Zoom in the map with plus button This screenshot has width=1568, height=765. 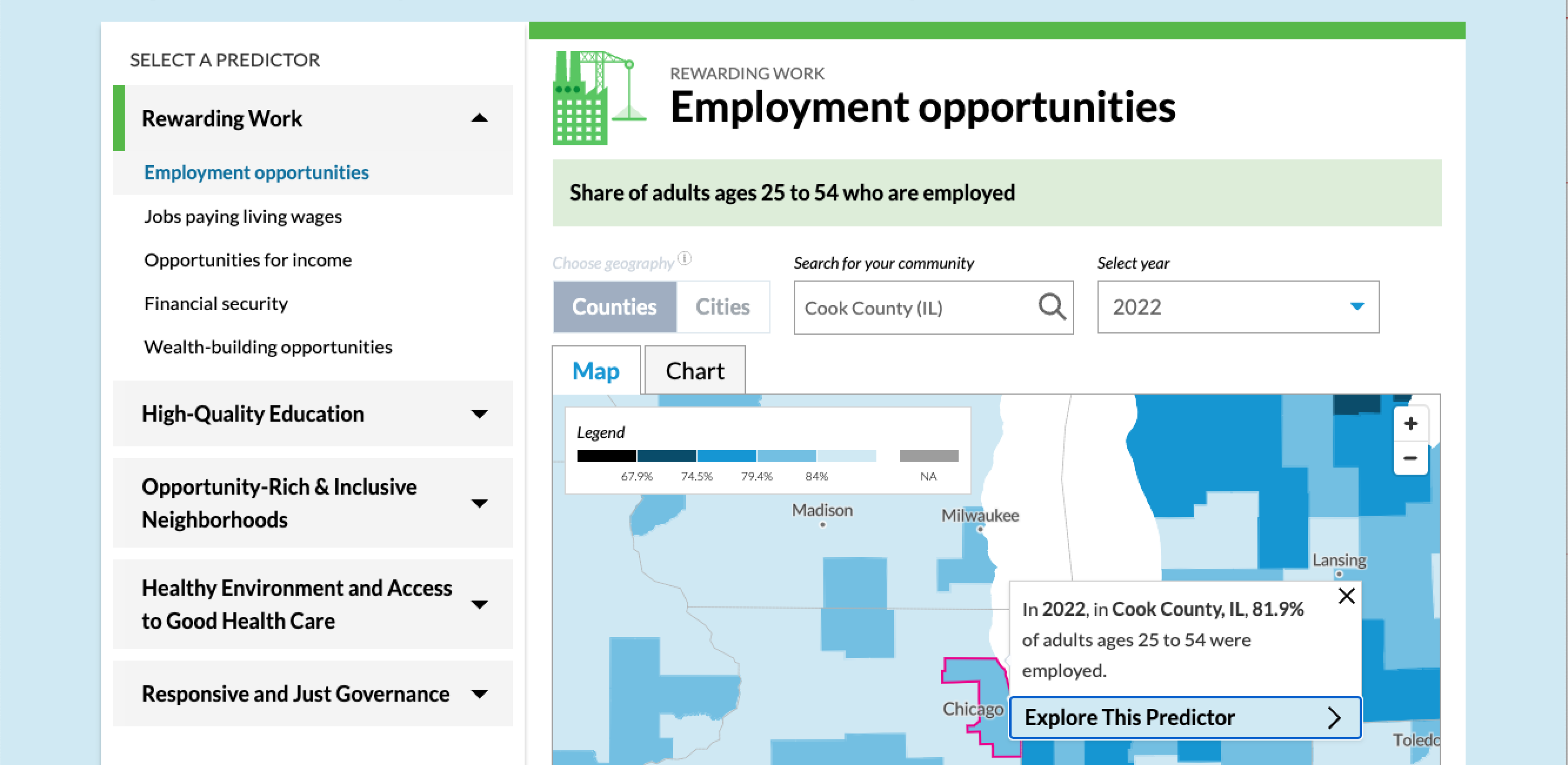(x=1410, y=423)
